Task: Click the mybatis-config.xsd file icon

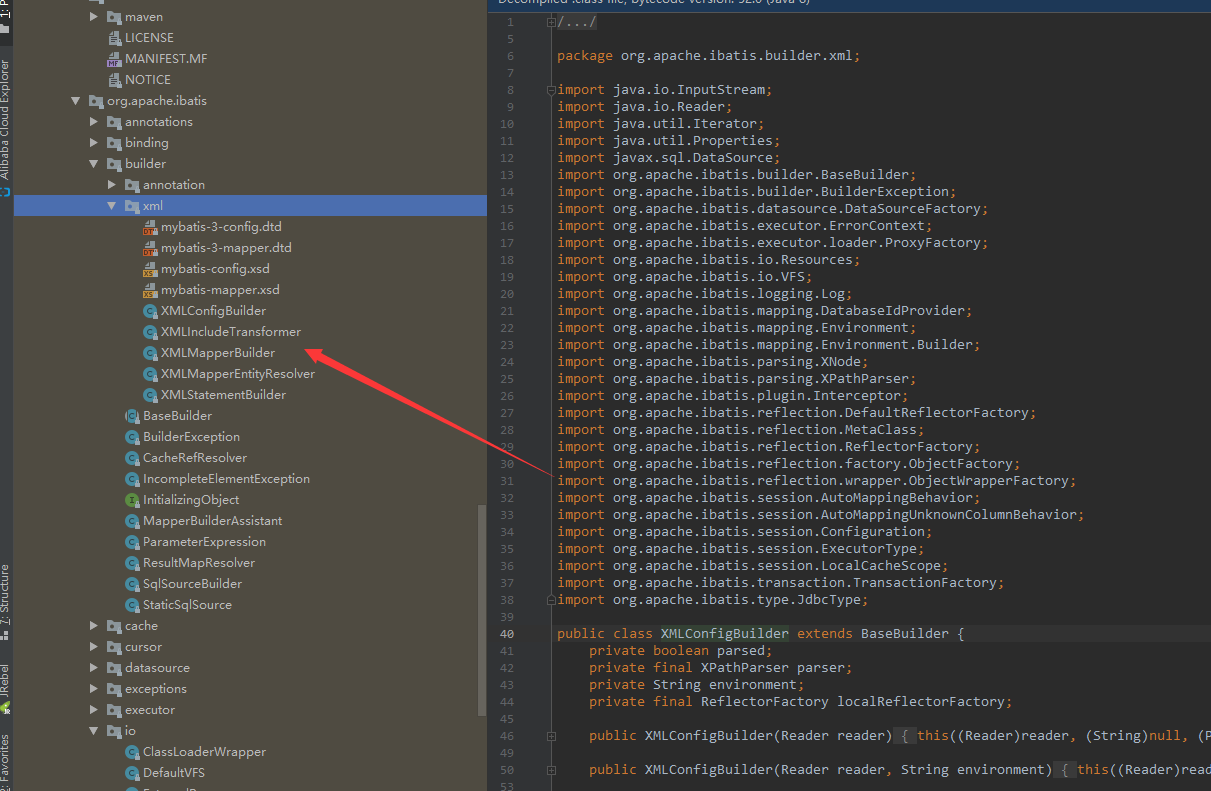Action: coord(150,269)
